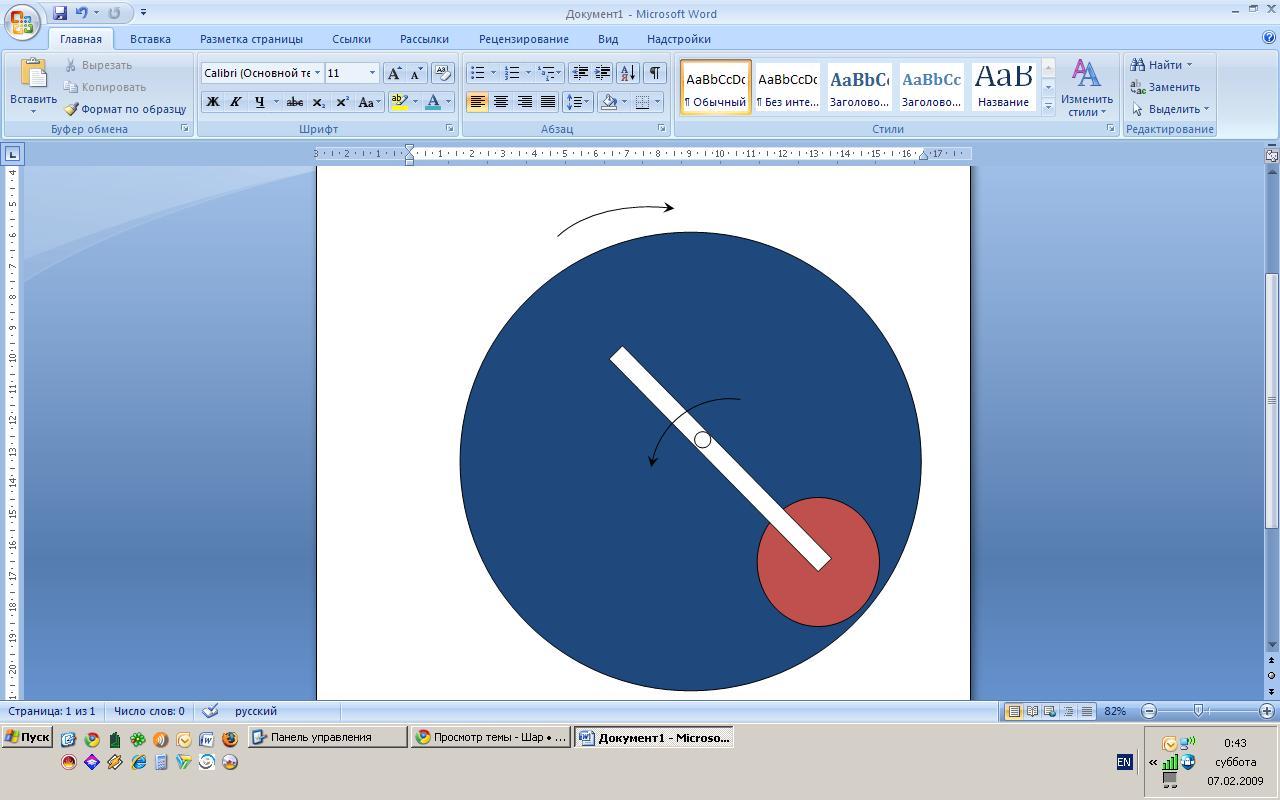Open the Calibri font name dropdown
Screen dimensions: 1280x800
(317, 73)
